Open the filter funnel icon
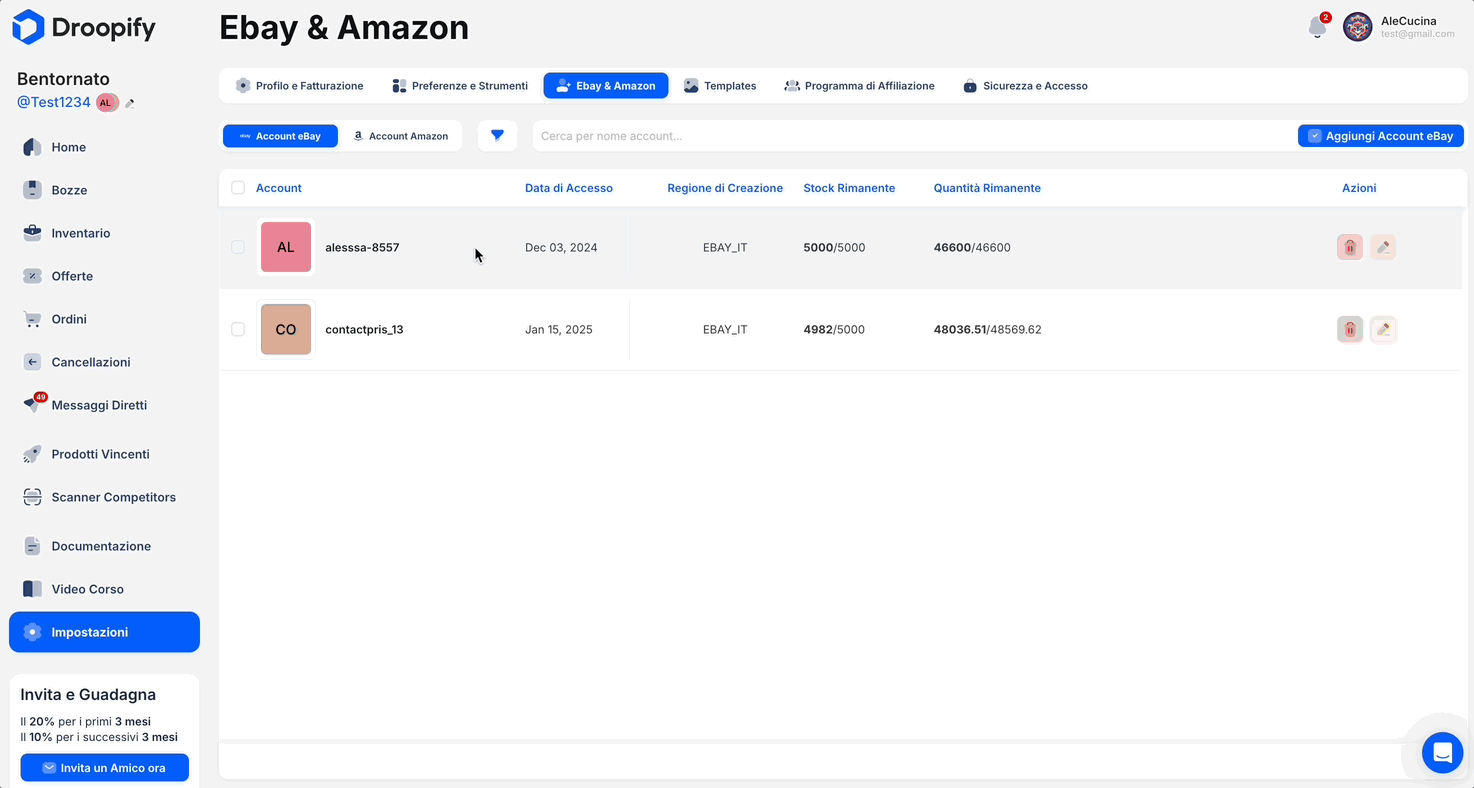The height and width of the screenshot is (788, 1474). 497,136
